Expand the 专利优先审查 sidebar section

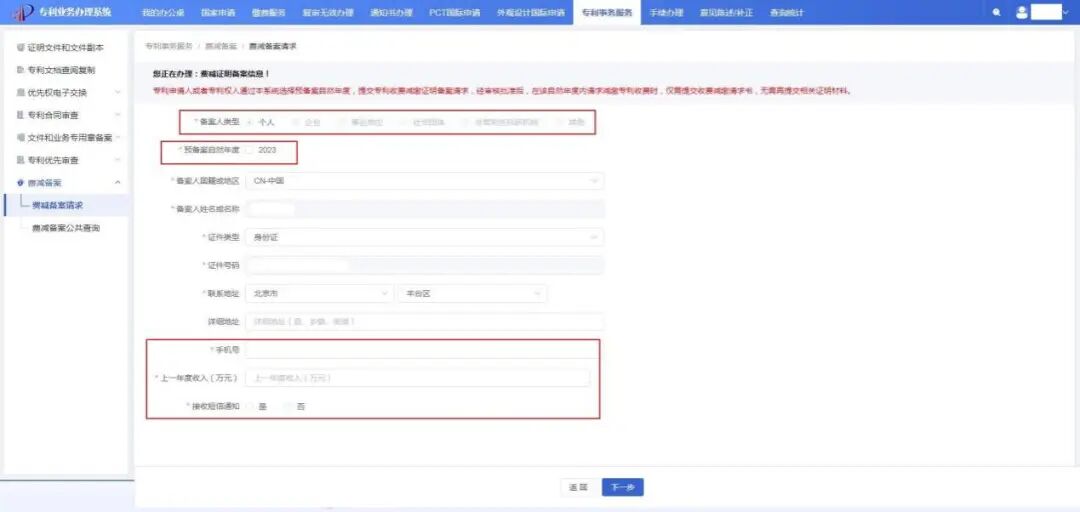[x=68, y=160]
